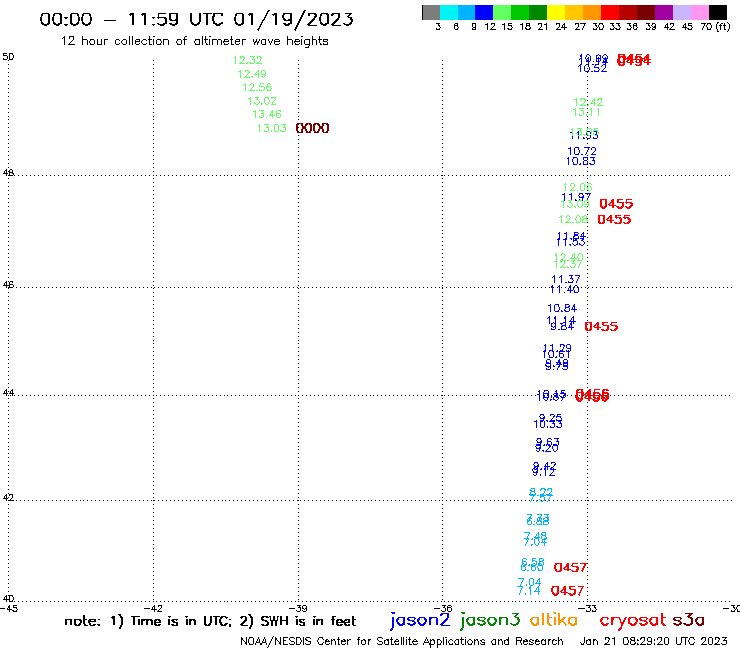
Task: Click the wave height value 12.49
Action: click(252, 74)
